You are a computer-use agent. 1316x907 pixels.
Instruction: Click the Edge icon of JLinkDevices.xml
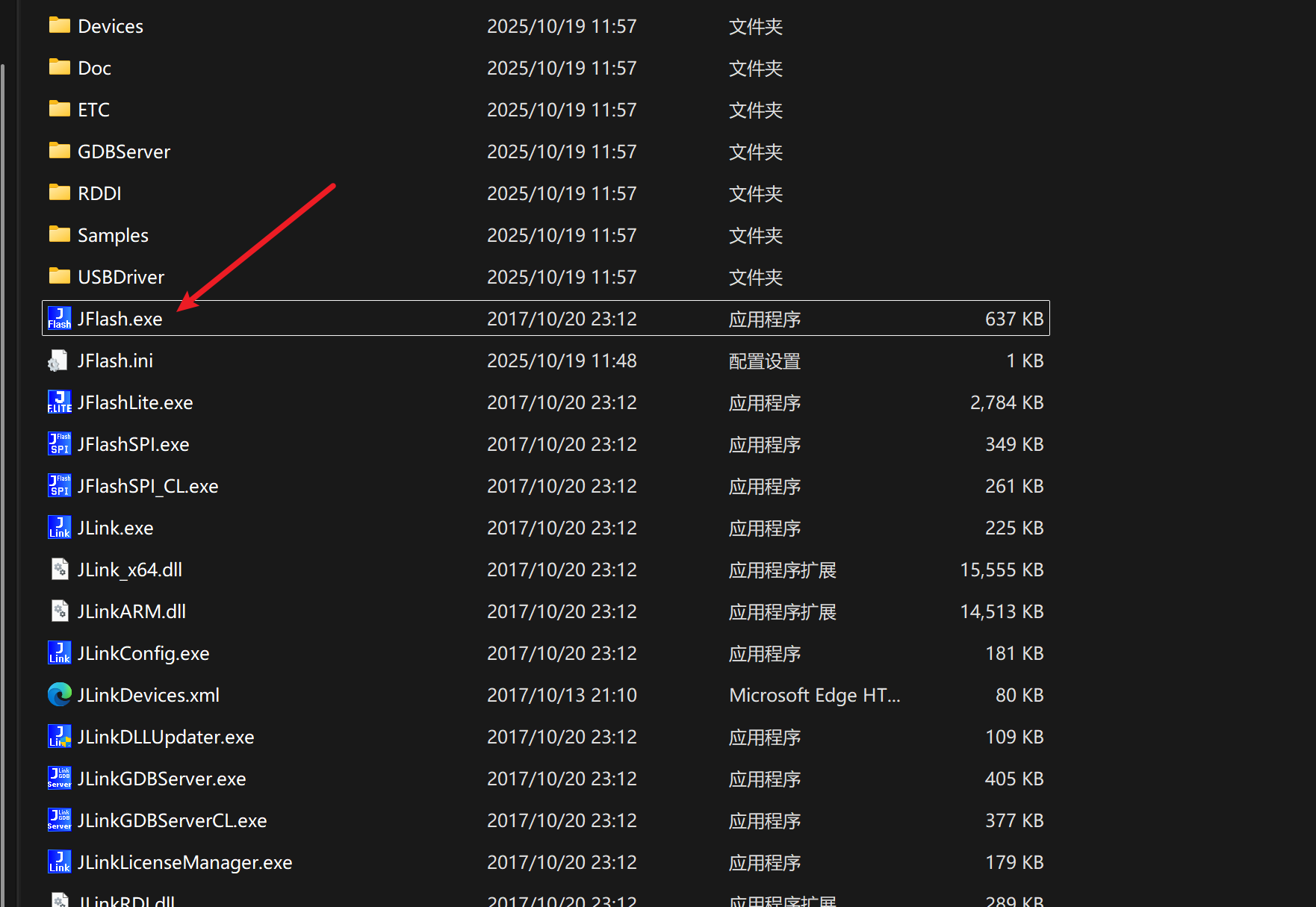coord(60,694)
